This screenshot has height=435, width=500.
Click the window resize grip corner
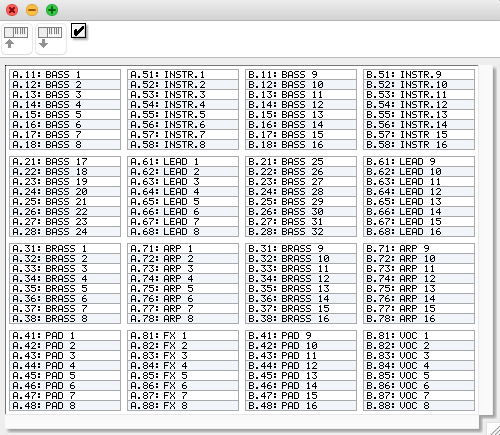point(494,429)
